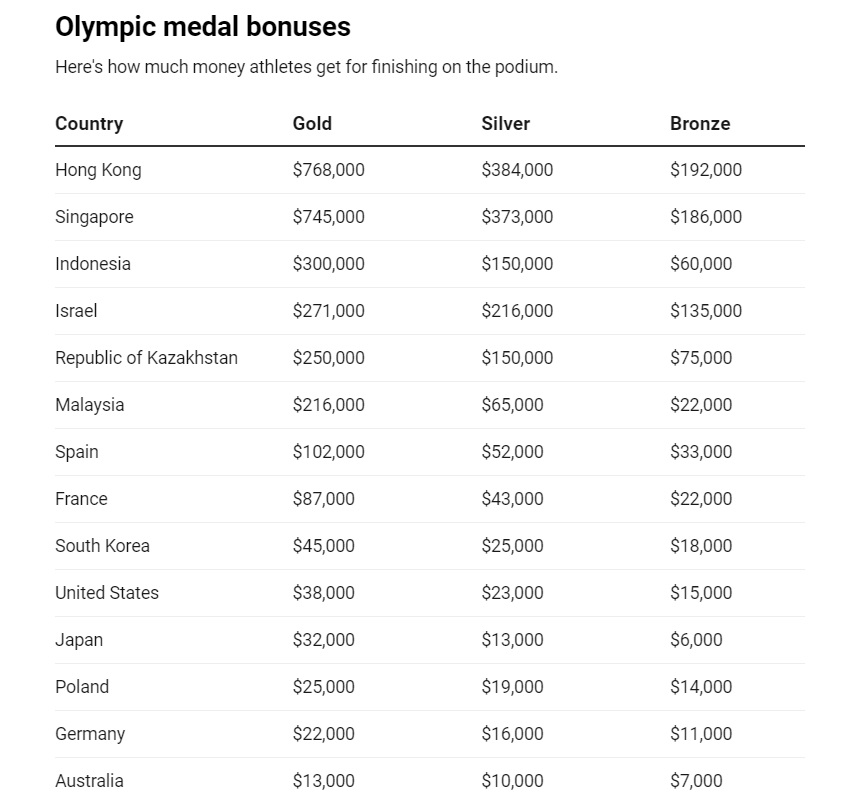Screen dimensions: 846x808
Task: Select the United States row label
Action: pos(107,592)
